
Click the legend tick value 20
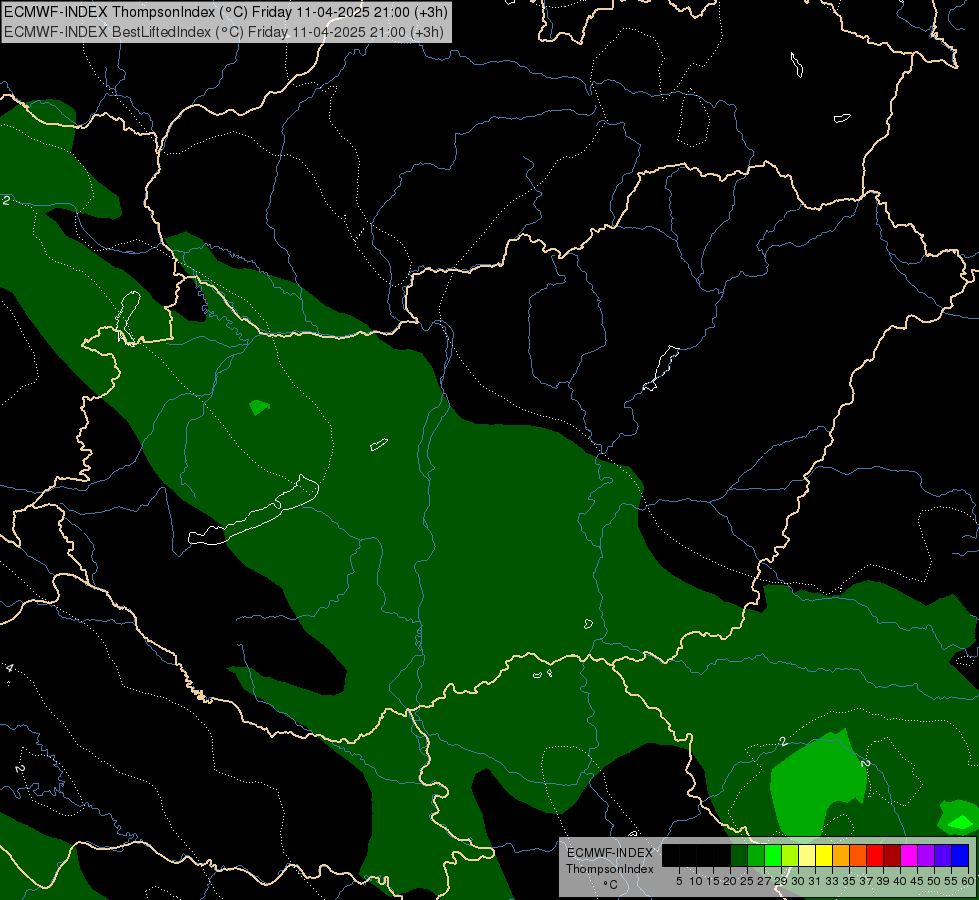730,881
